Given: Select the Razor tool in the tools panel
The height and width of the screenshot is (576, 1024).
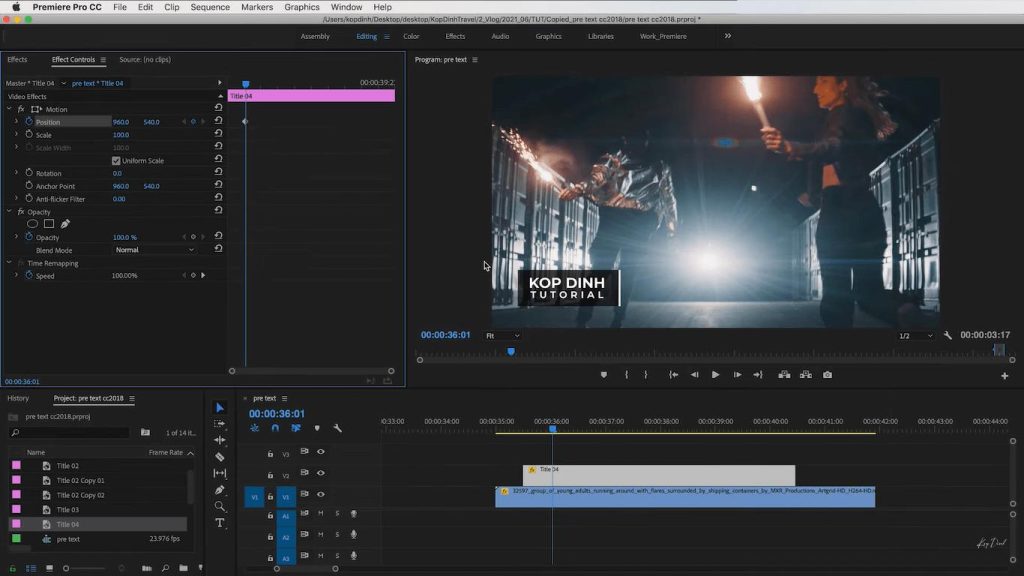Looking at the screenshot, I should tap(220, 457).
